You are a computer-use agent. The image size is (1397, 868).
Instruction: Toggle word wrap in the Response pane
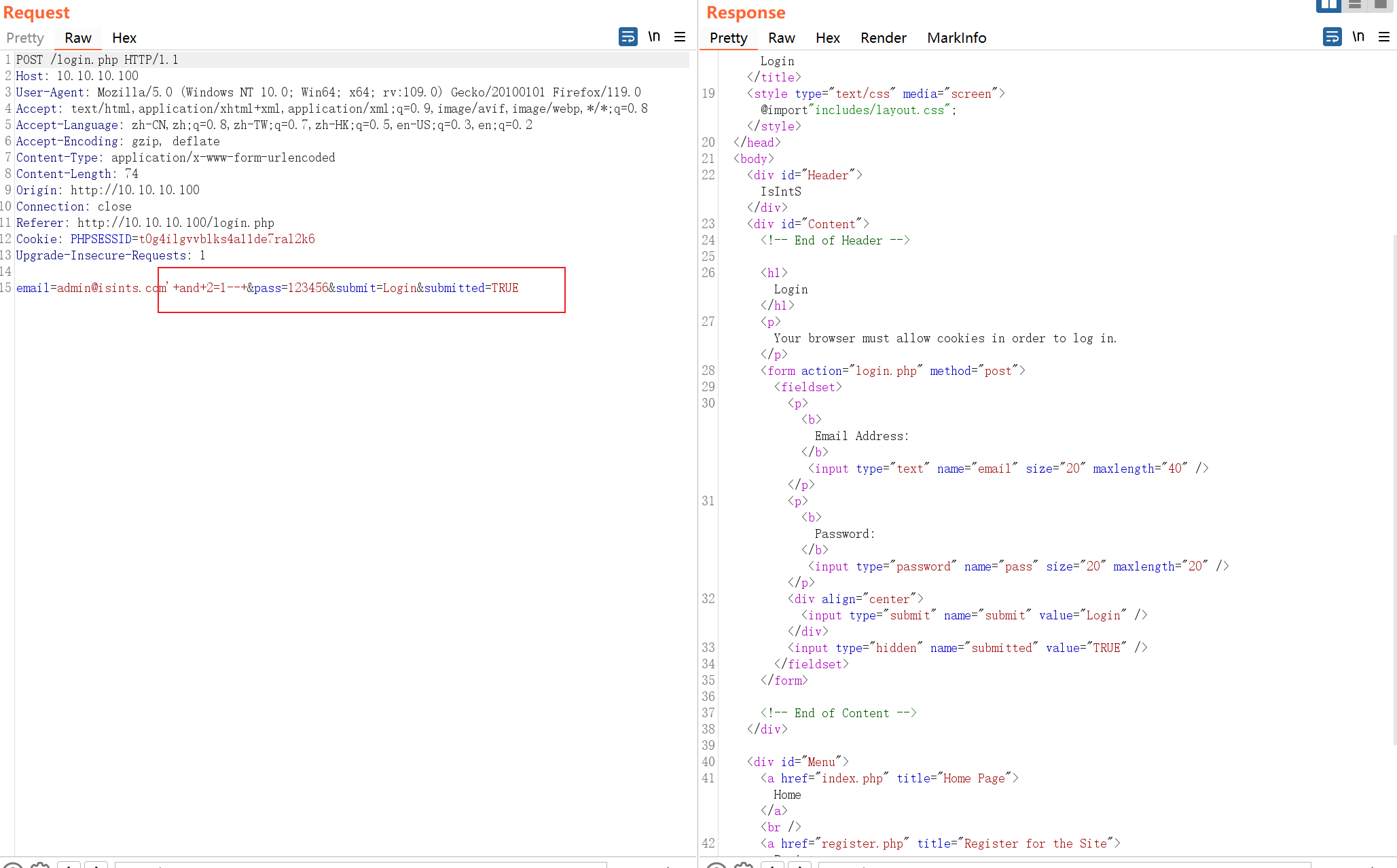(1332, 37)
